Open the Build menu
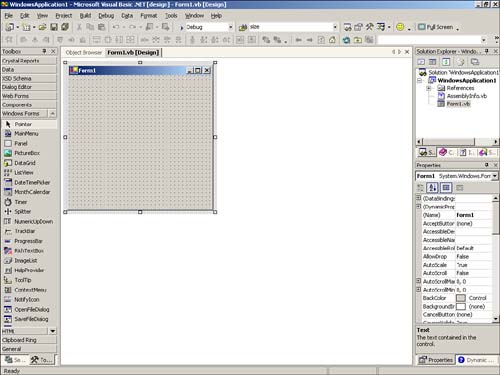The height and width of the screenshot is (375, 500). tap(85, 16)
